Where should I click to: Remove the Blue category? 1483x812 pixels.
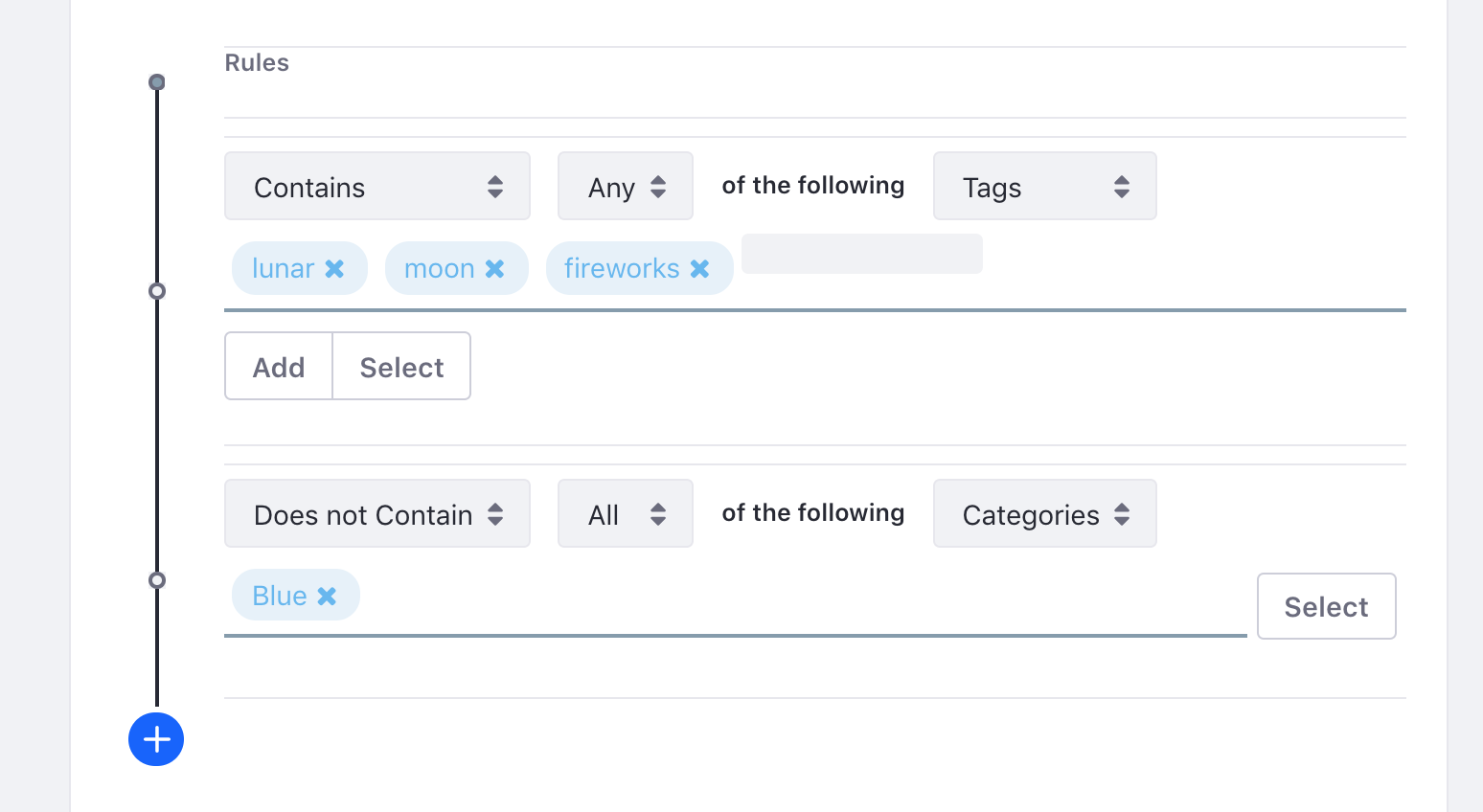point(327,597)
